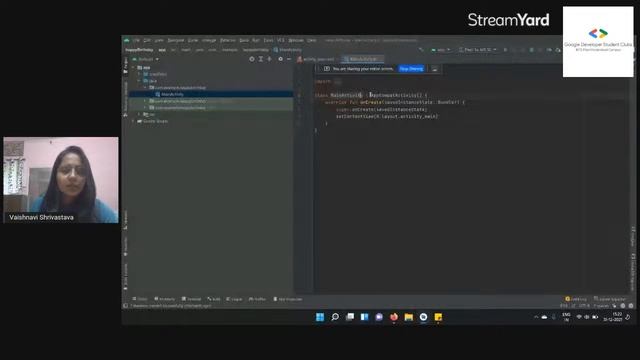This screenshot has width=640, height=360.
Task: Open the Layout Inspector tool window
Action: (609, 299)
